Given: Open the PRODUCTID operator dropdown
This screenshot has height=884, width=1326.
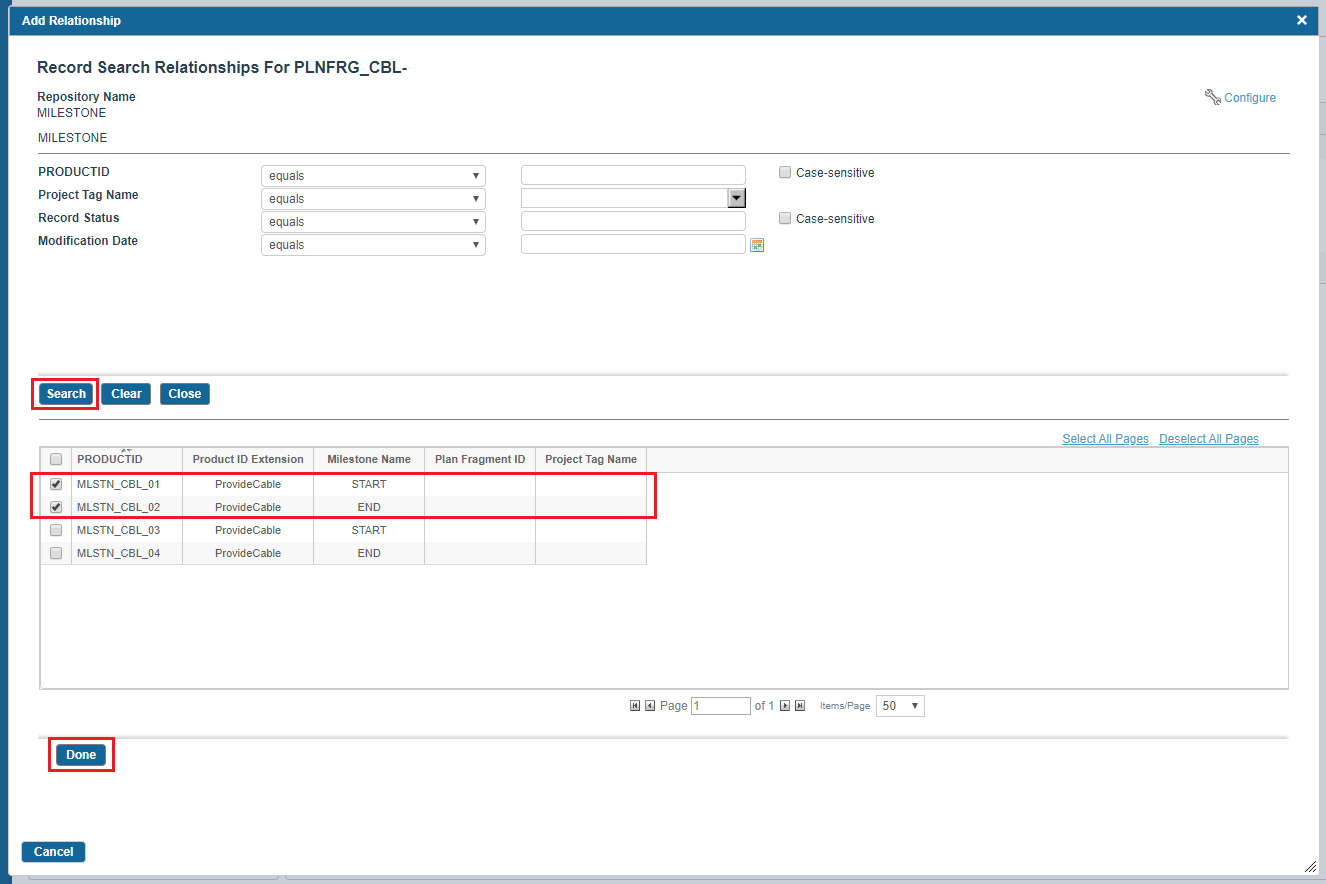Looking at the screenshot, I should (x=373, y=176).
